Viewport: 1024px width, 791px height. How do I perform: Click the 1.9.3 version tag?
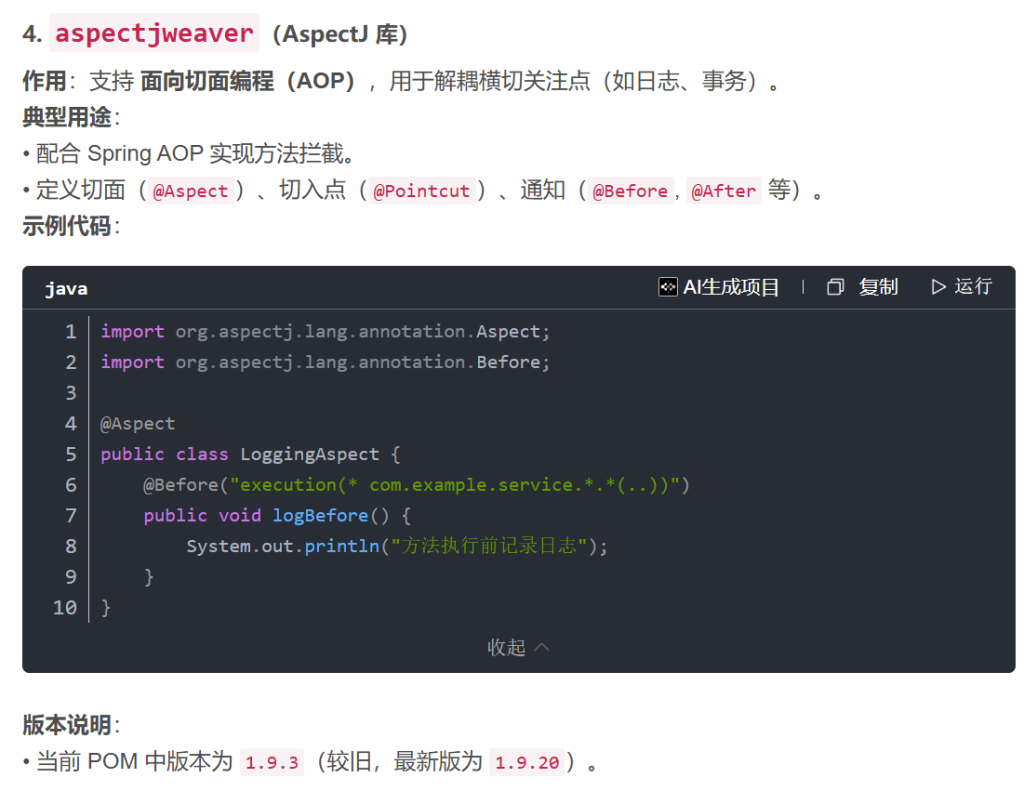(x=272, y=762)
